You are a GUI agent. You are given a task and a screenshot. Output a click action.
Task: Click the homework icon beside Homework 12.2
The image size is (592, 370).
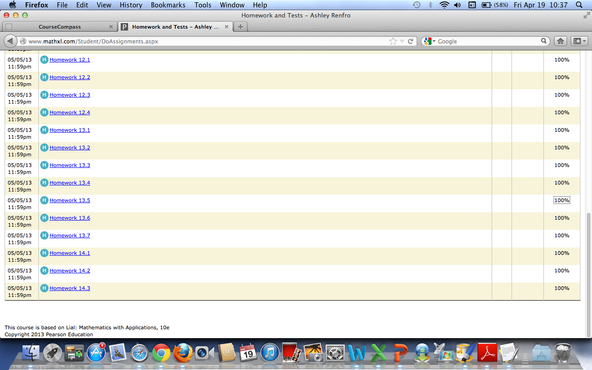point(44,77)
